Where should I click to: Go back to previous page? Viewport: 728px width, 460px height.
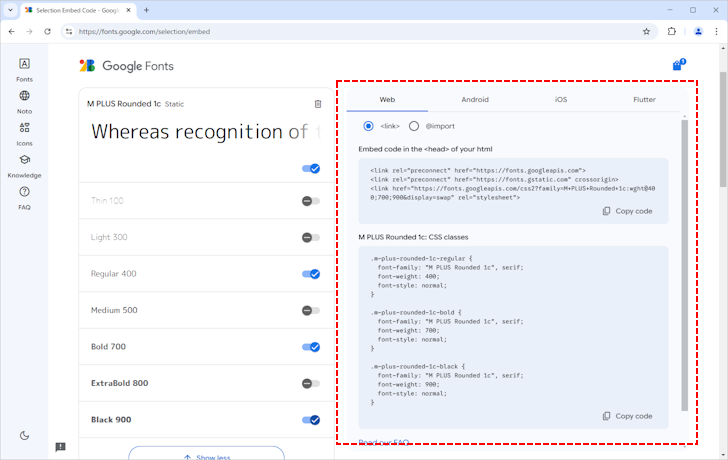click(x=12, y=32)
